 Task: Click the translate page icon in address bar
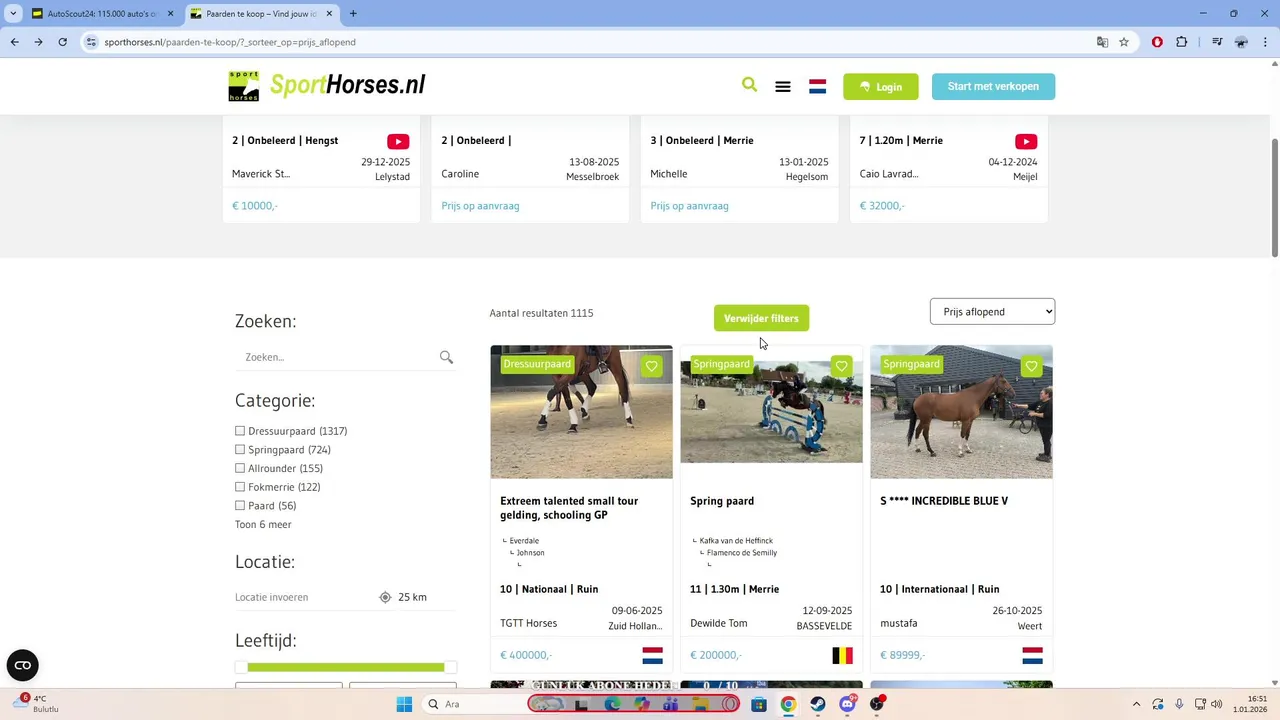[x=1102, y=42]
